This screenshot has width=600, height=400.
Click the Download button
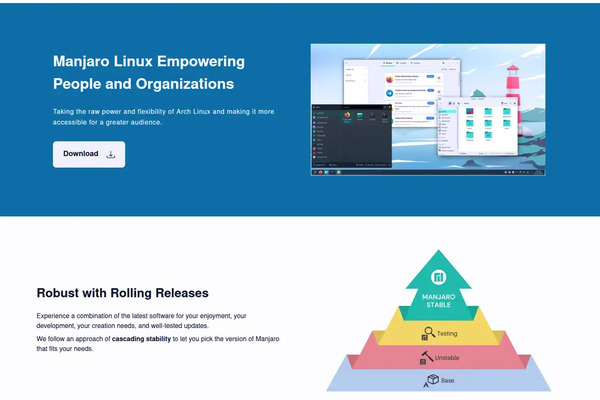click(x=89, y=154)
